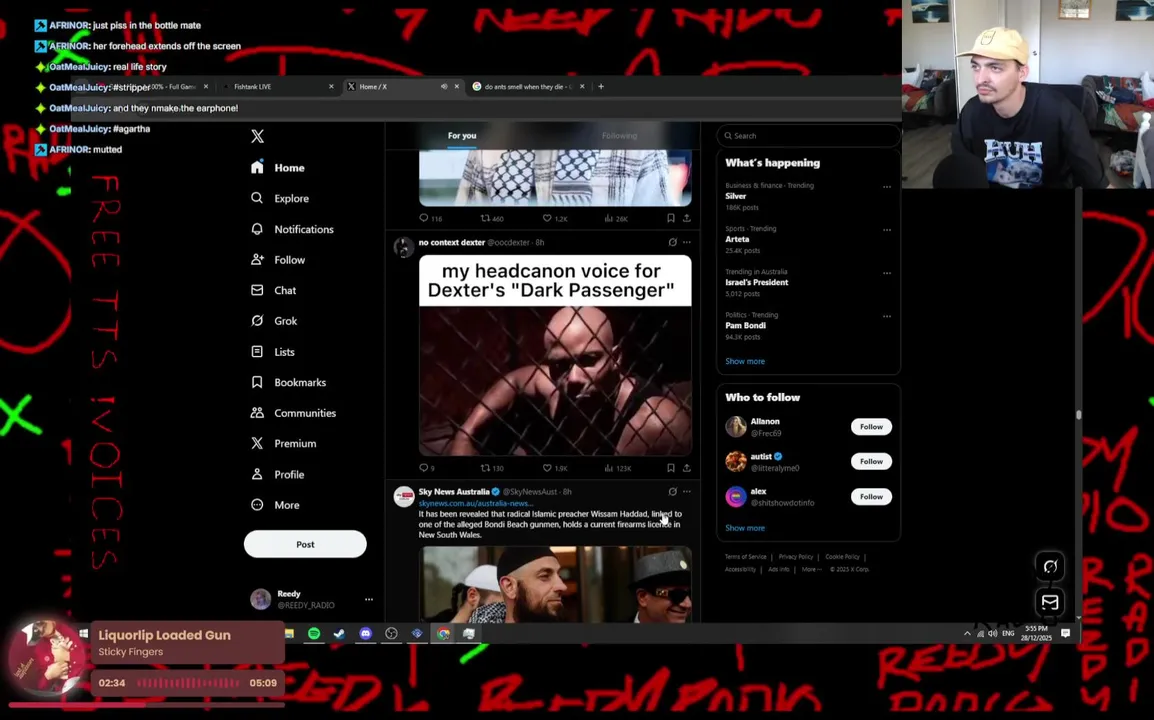Open the floating Grok button
This screenshot has height=720, width=1154.
(x=1050, y=566)
